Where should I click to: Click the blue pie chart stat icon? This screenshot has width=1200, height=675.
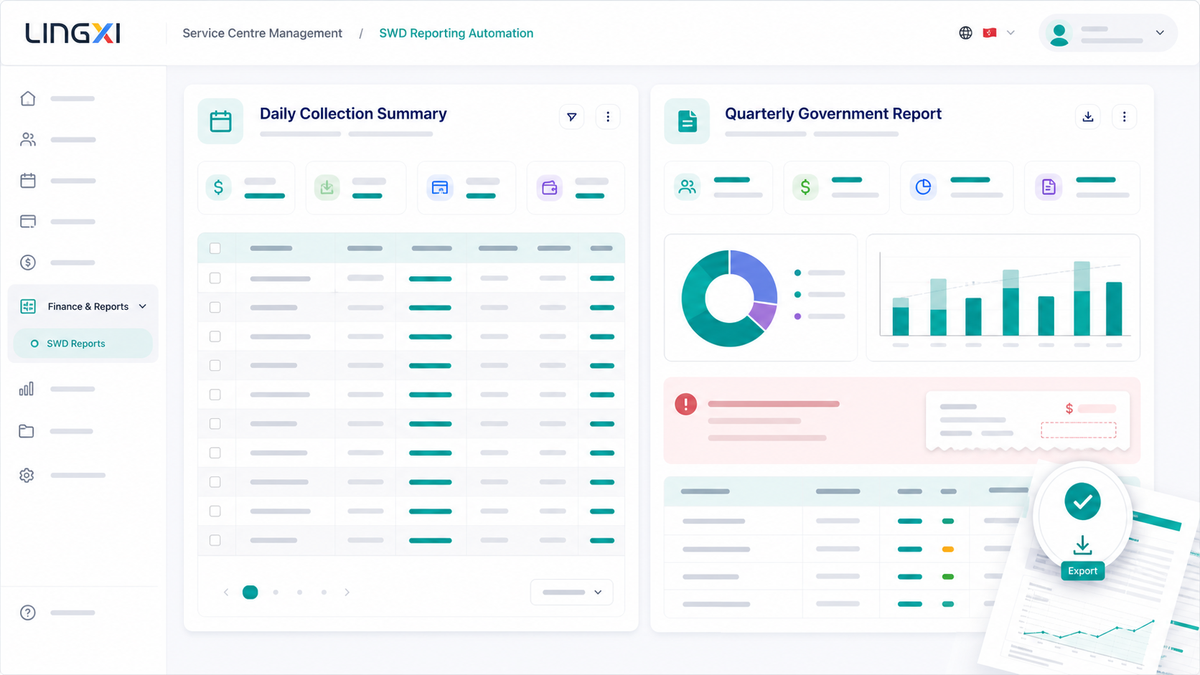[x=923, y=187]
